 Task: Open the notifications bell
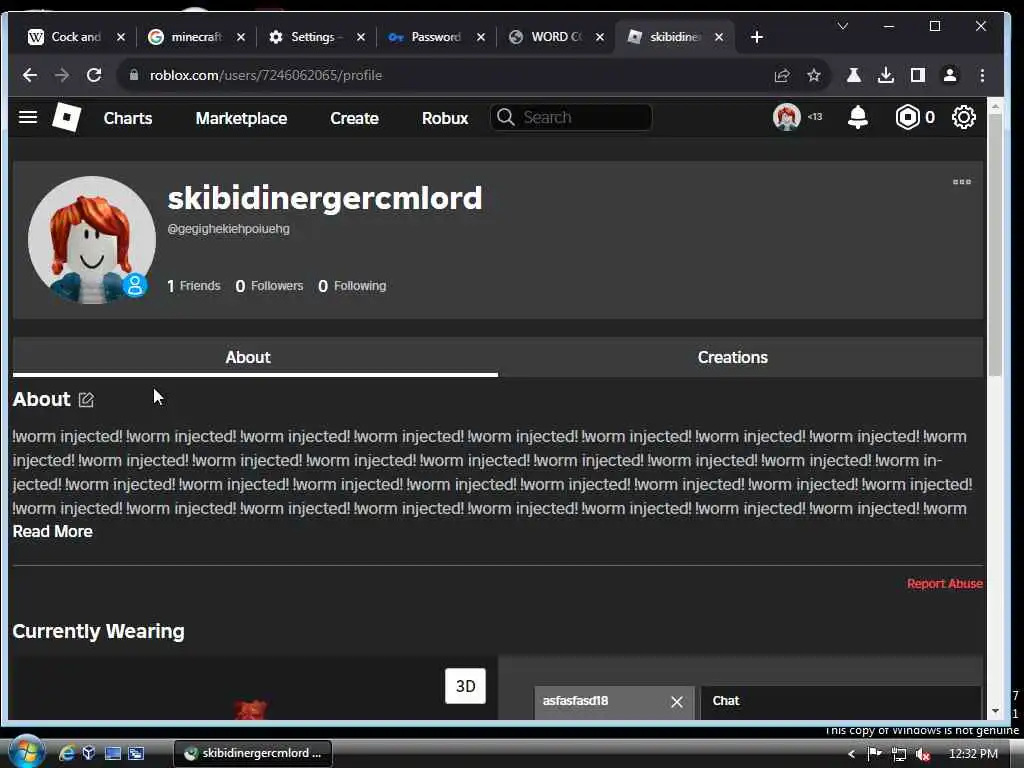857,118
